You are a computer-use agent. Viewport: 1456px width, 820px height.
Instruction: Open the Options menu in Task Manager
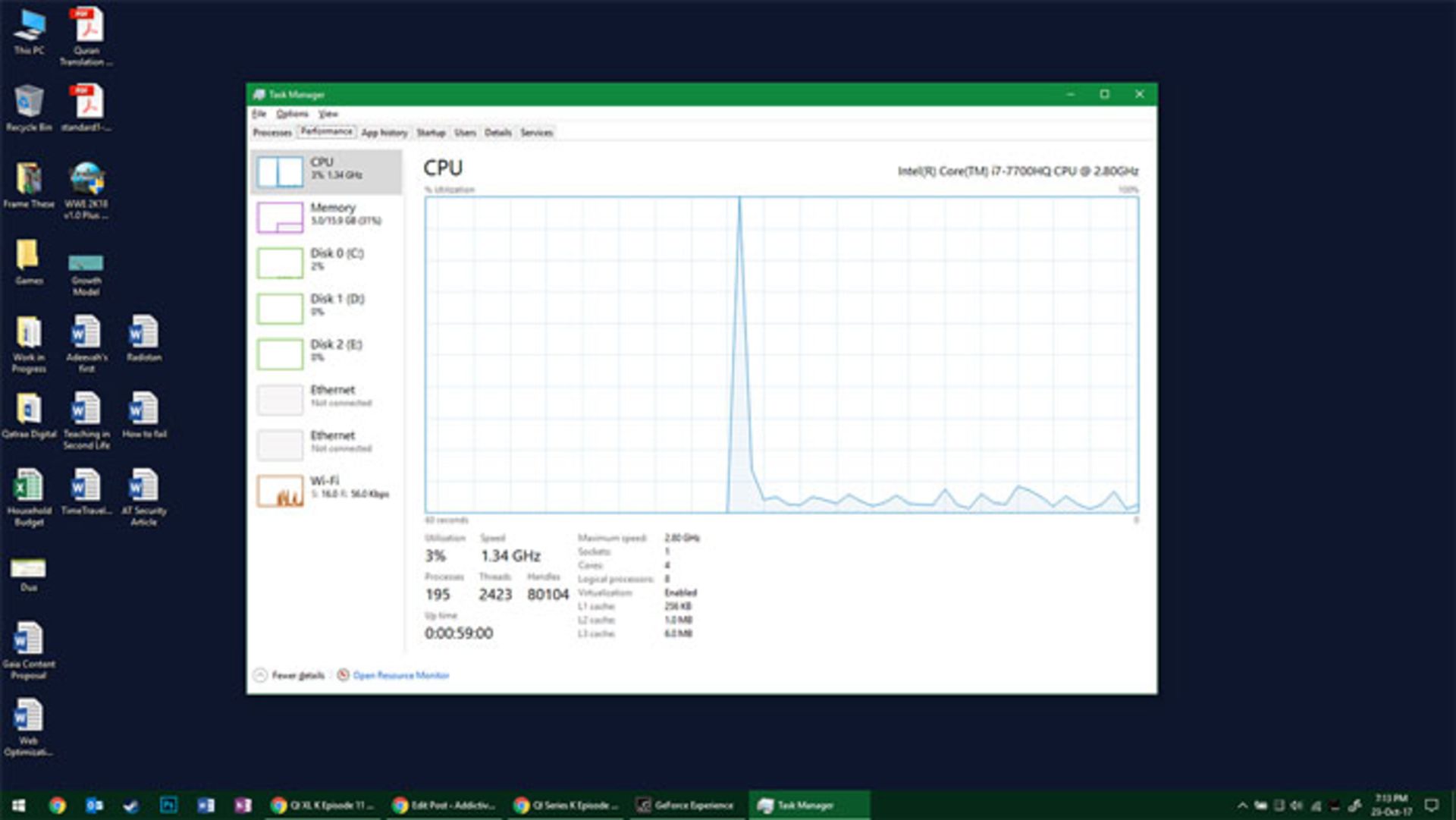[x=292, y=114]
